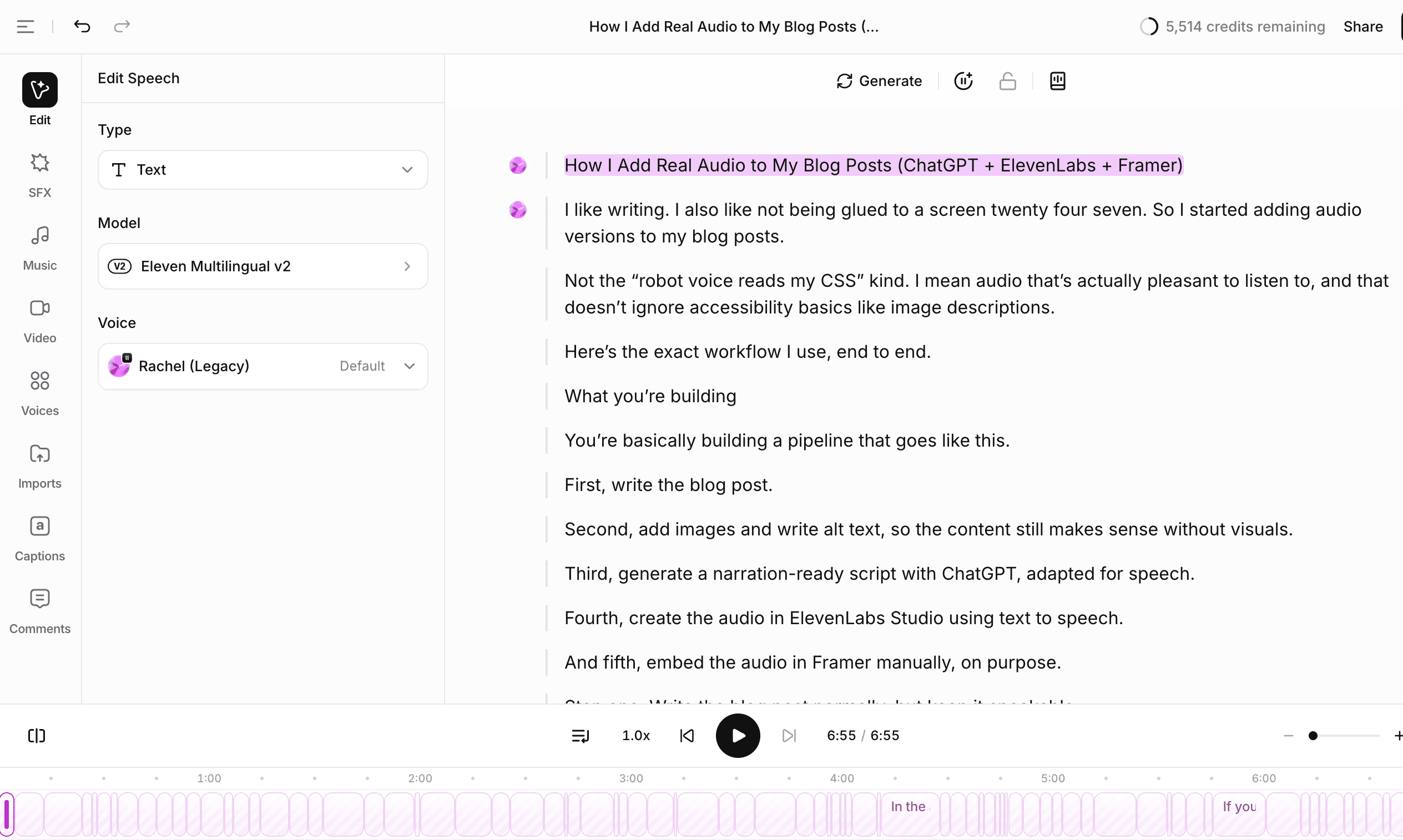Toggle the side-by-side view in the bottom bar

point(36,735)
